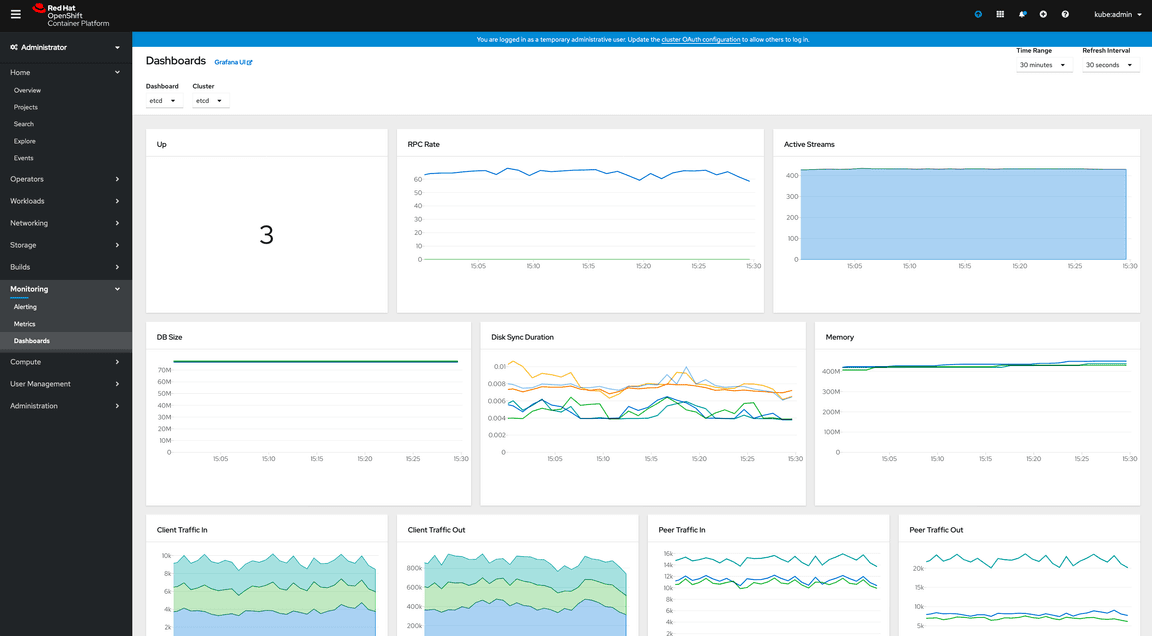Click the DB Size green line

click(x=315, y=361)
